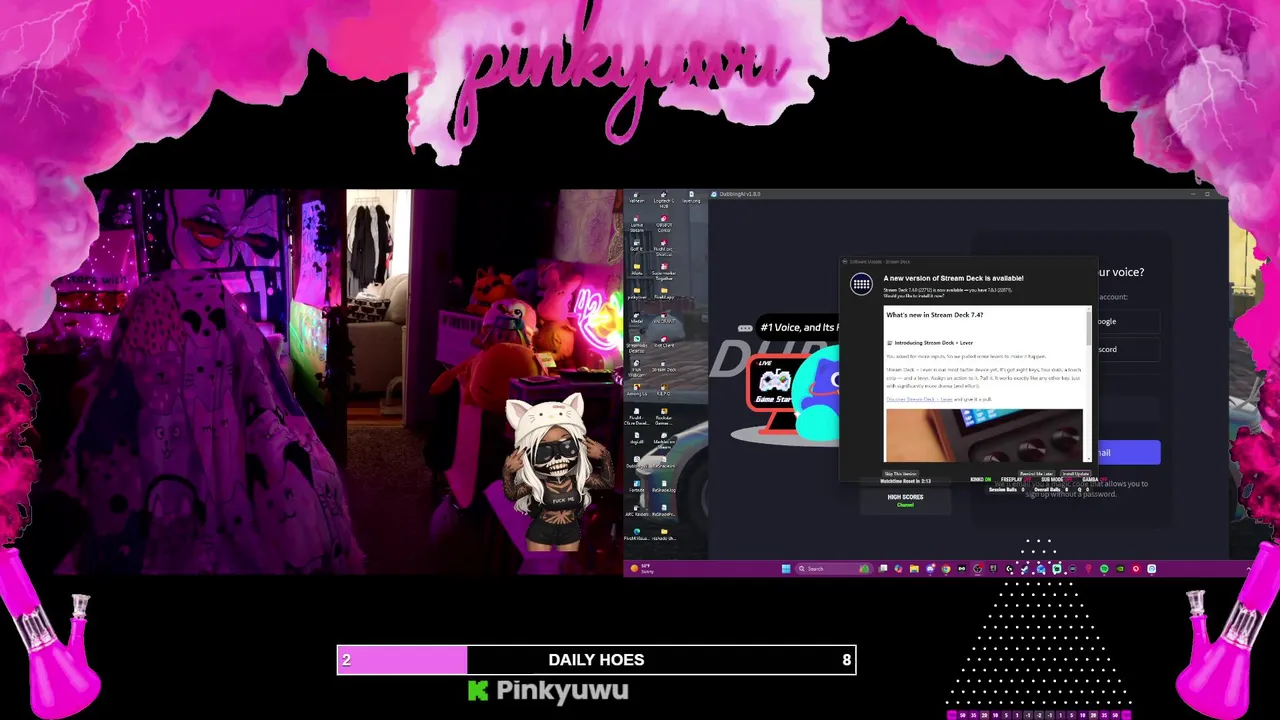The width and height of the screenshot is (1280, 720).
Task: Click Skip This Version button
Action: point(900,473)
